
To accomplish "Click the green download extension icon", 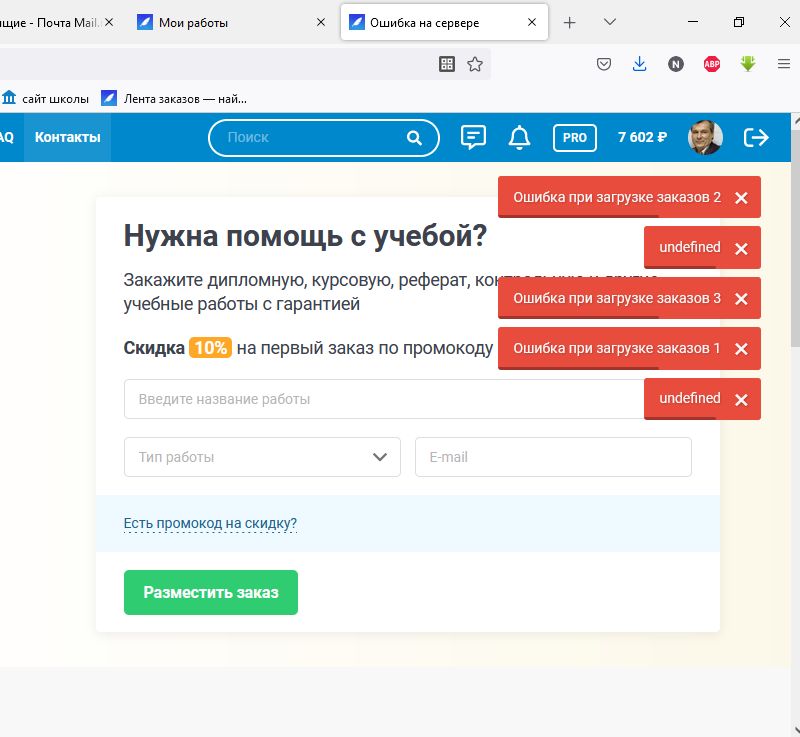I will click(748, 64).
